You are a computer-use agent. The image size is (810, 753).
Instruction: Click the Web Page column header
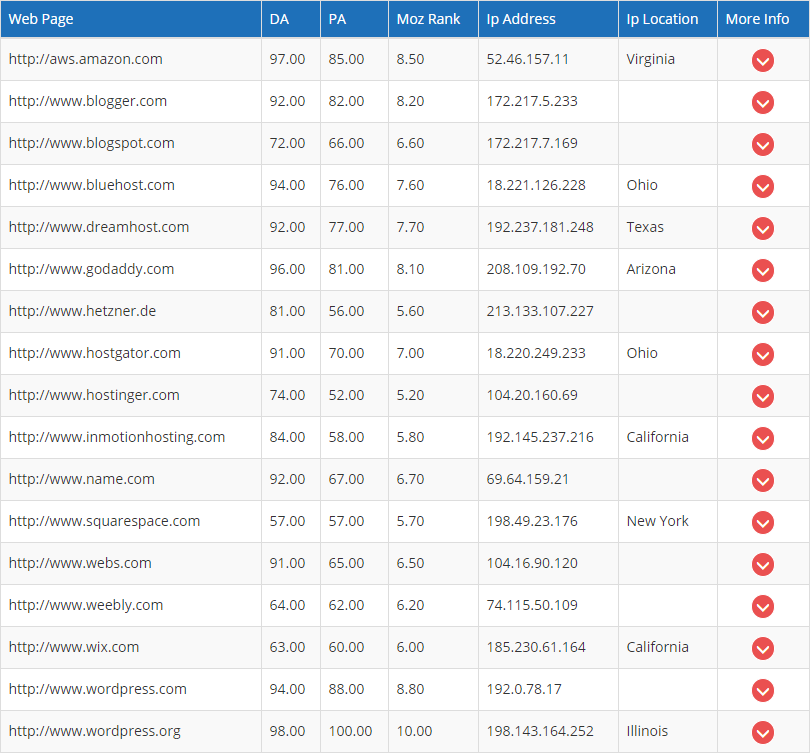(x=131, y=19)
